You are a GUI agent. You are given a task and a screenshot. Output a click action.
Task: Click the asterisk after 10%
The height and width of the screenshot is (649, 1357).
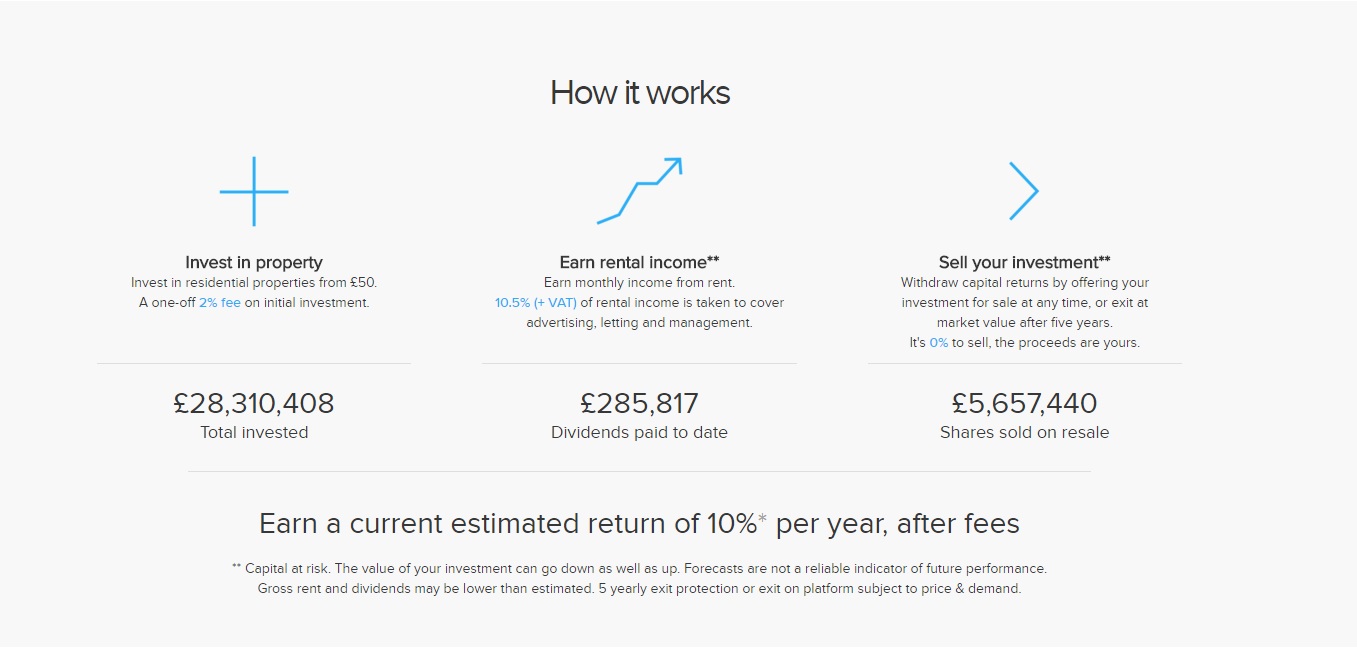tap(762, 518)
